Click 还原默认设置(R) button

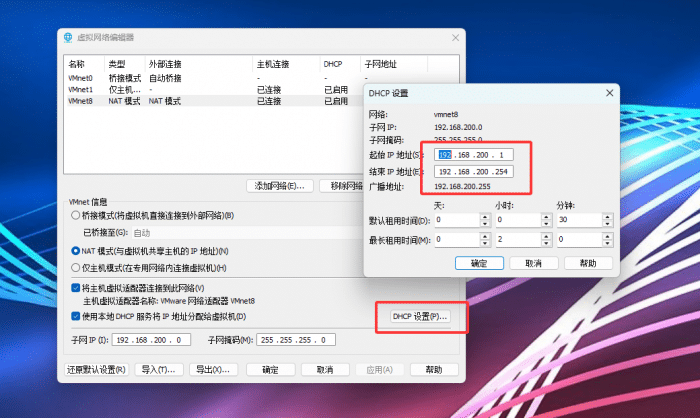click(95, 369)
